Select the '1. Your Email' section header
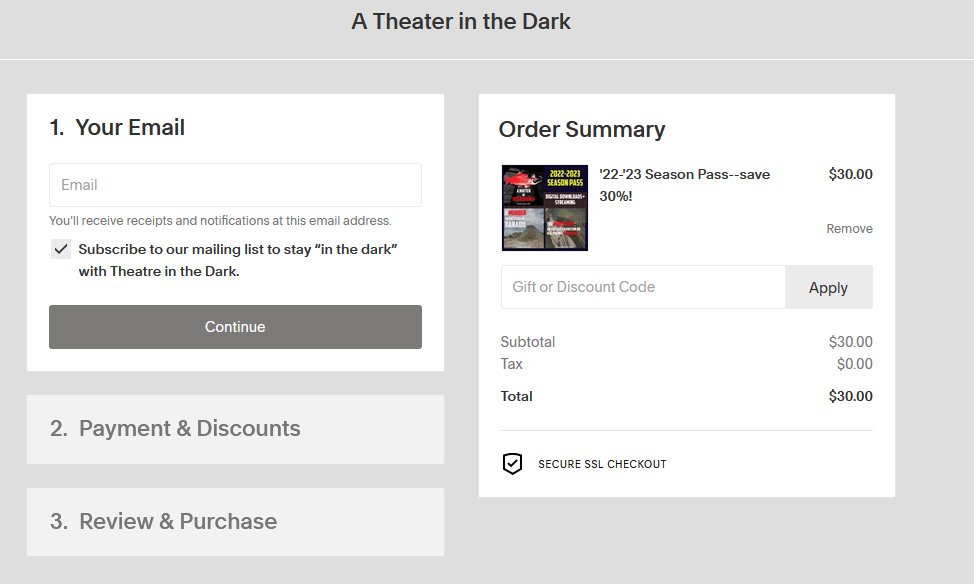 [x=122, y=127]
